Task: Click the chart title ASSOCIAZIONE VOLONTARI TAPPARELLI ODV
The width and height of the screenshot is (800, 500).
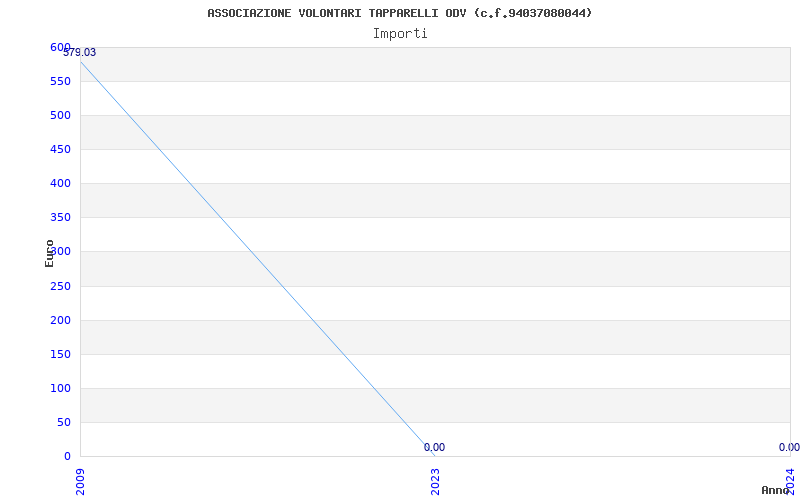Action: pos(399,13)
